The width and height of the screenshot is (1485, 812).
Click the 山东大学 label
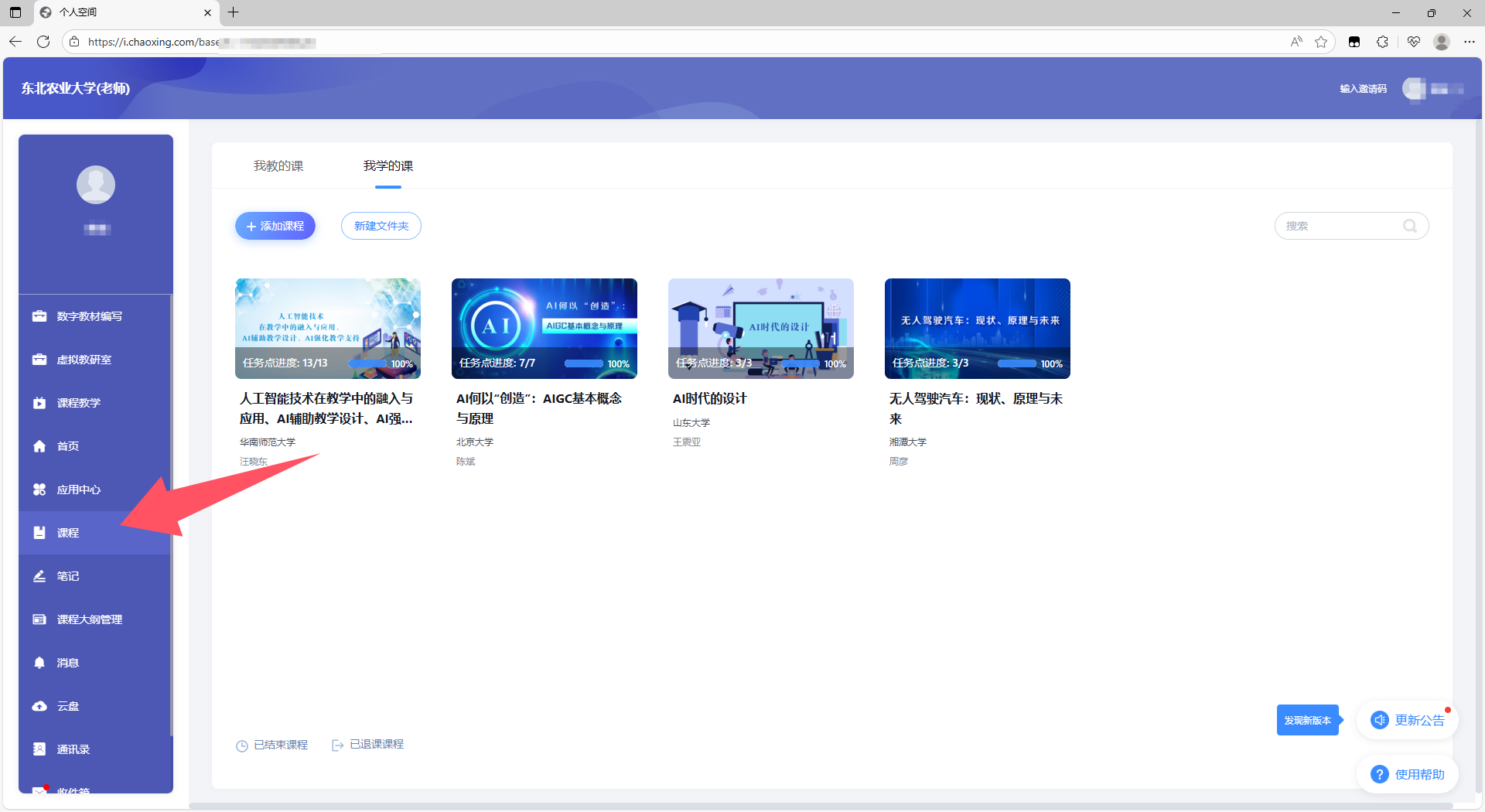[691, 423]
